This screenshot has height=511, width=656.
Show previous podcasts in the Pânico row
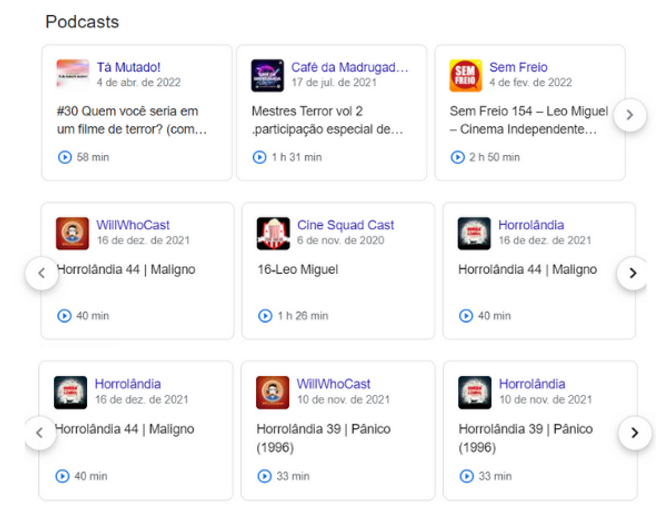[40, 433]
